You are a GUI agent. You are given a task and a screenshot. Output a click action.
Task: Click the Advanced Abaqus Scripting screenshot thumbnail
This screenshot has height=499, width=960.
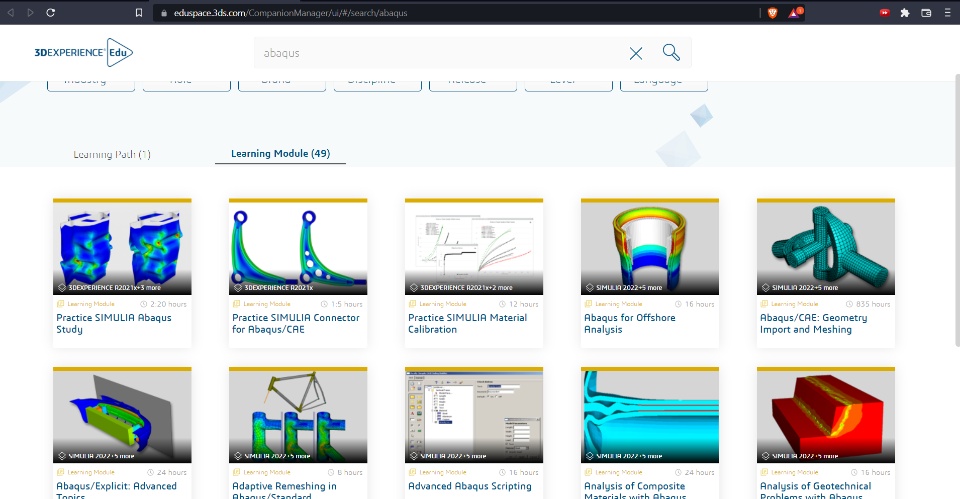[x=474, y=416]
